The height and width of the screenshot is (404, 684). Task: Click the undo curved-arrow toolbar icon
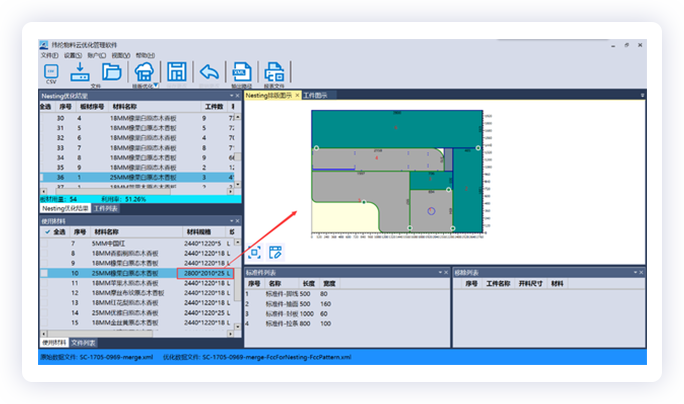click(x=209, y=72)
